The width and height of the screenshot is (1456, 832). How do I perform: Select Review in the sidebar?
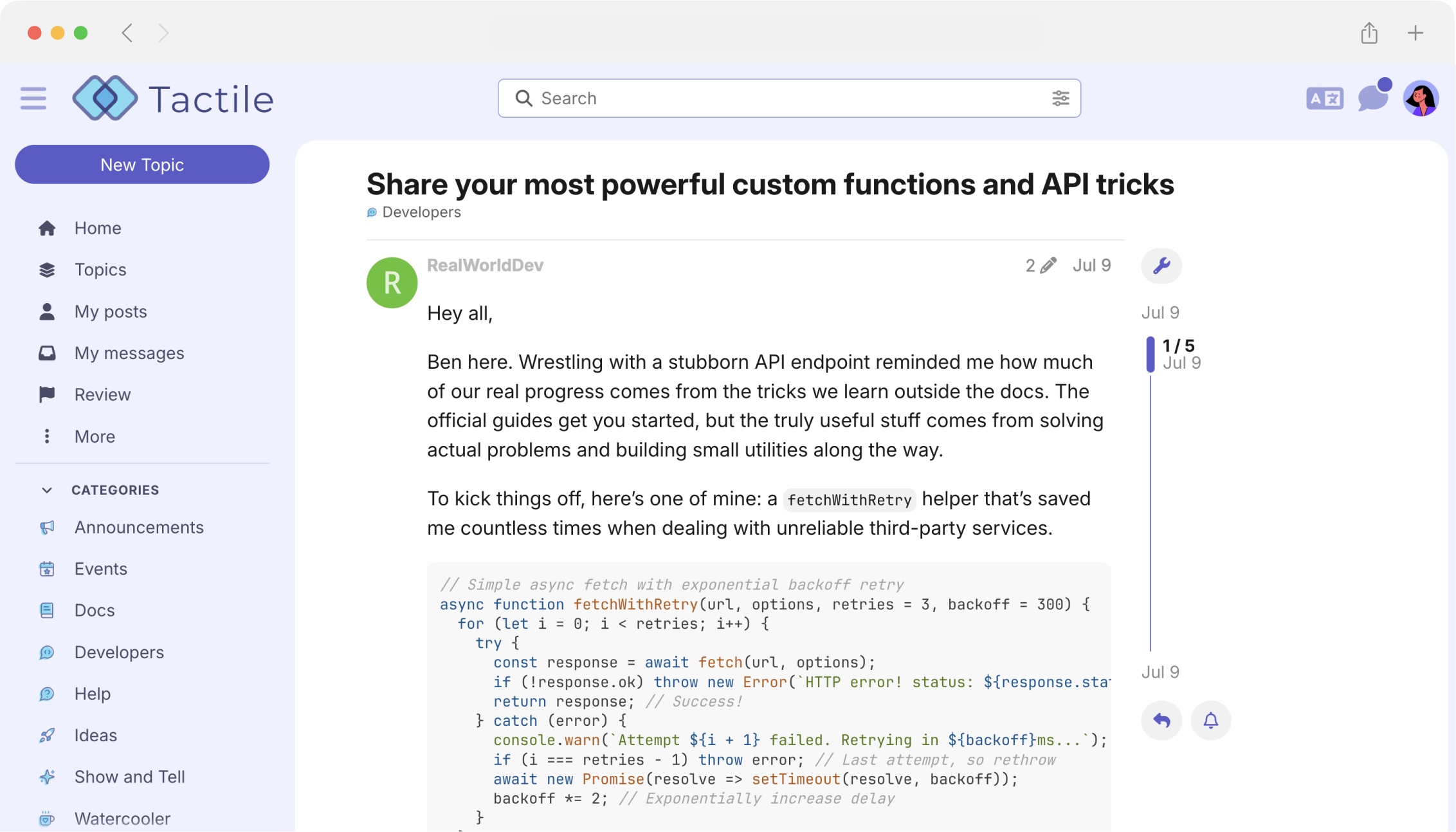tap(102, 394)
